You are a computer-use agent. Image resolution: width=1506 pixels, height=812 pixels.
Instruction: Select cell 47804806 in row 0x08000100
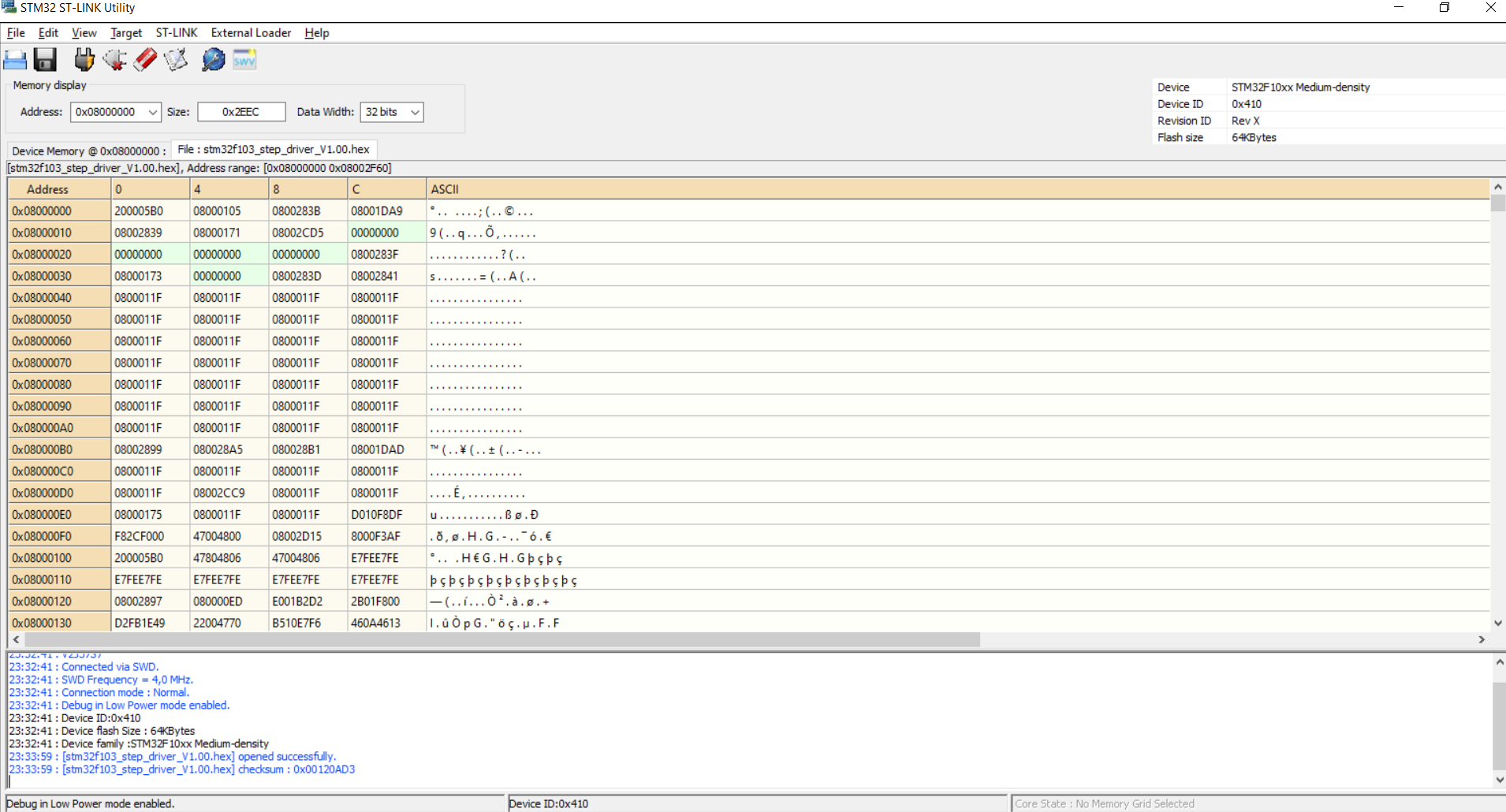point(229,558)
